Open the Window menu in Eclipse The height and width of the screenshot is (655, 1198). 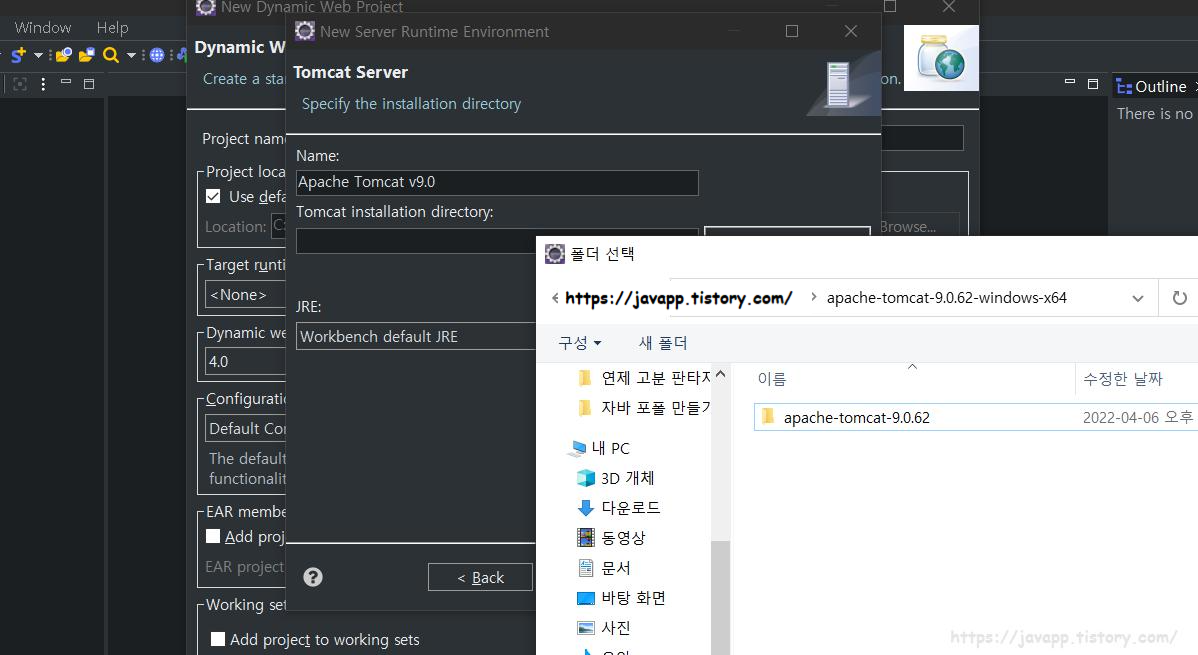click(43, 28)
